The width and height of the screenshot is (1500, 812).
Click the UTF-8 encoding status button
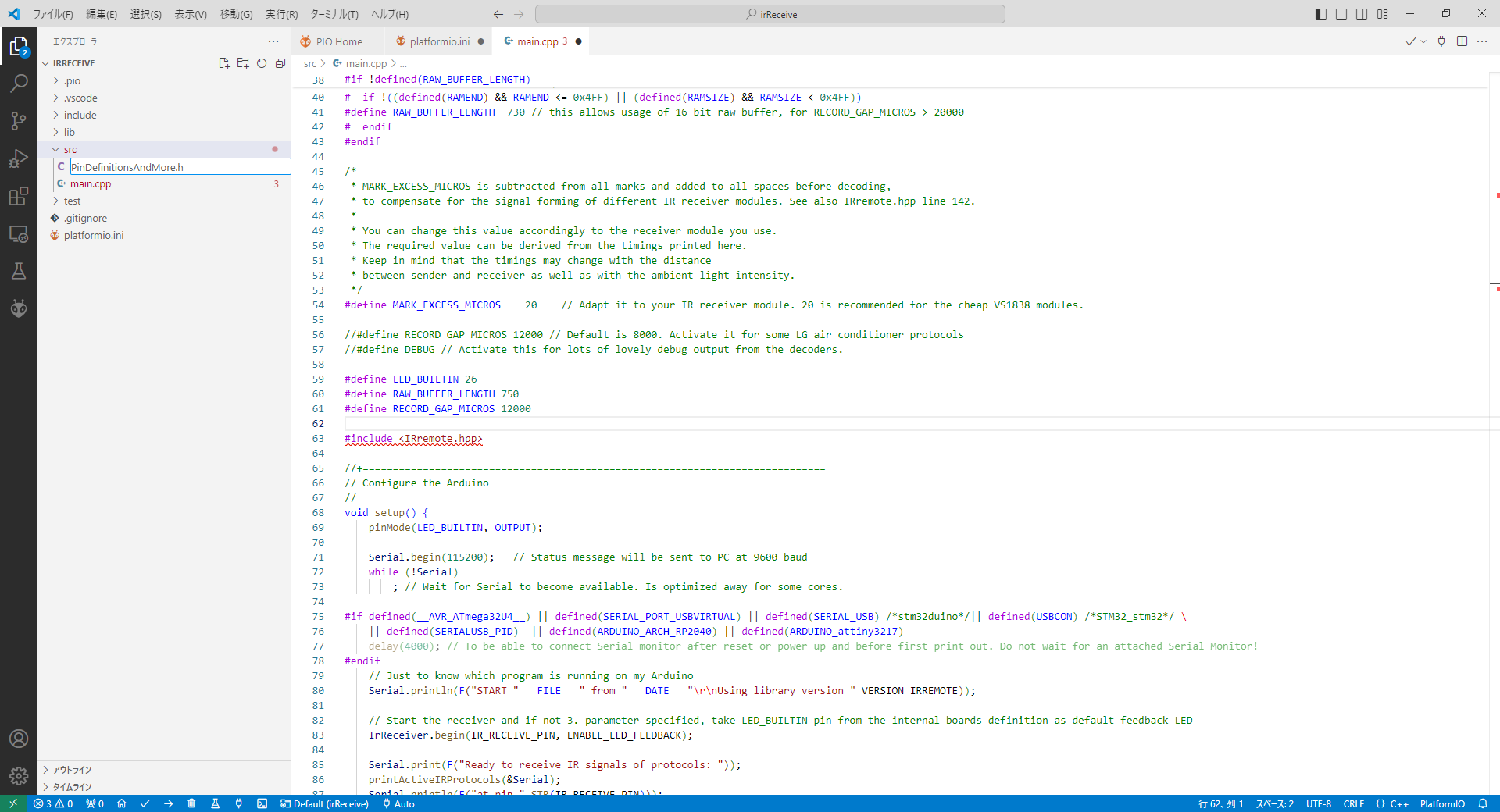tap(1318, 803)
